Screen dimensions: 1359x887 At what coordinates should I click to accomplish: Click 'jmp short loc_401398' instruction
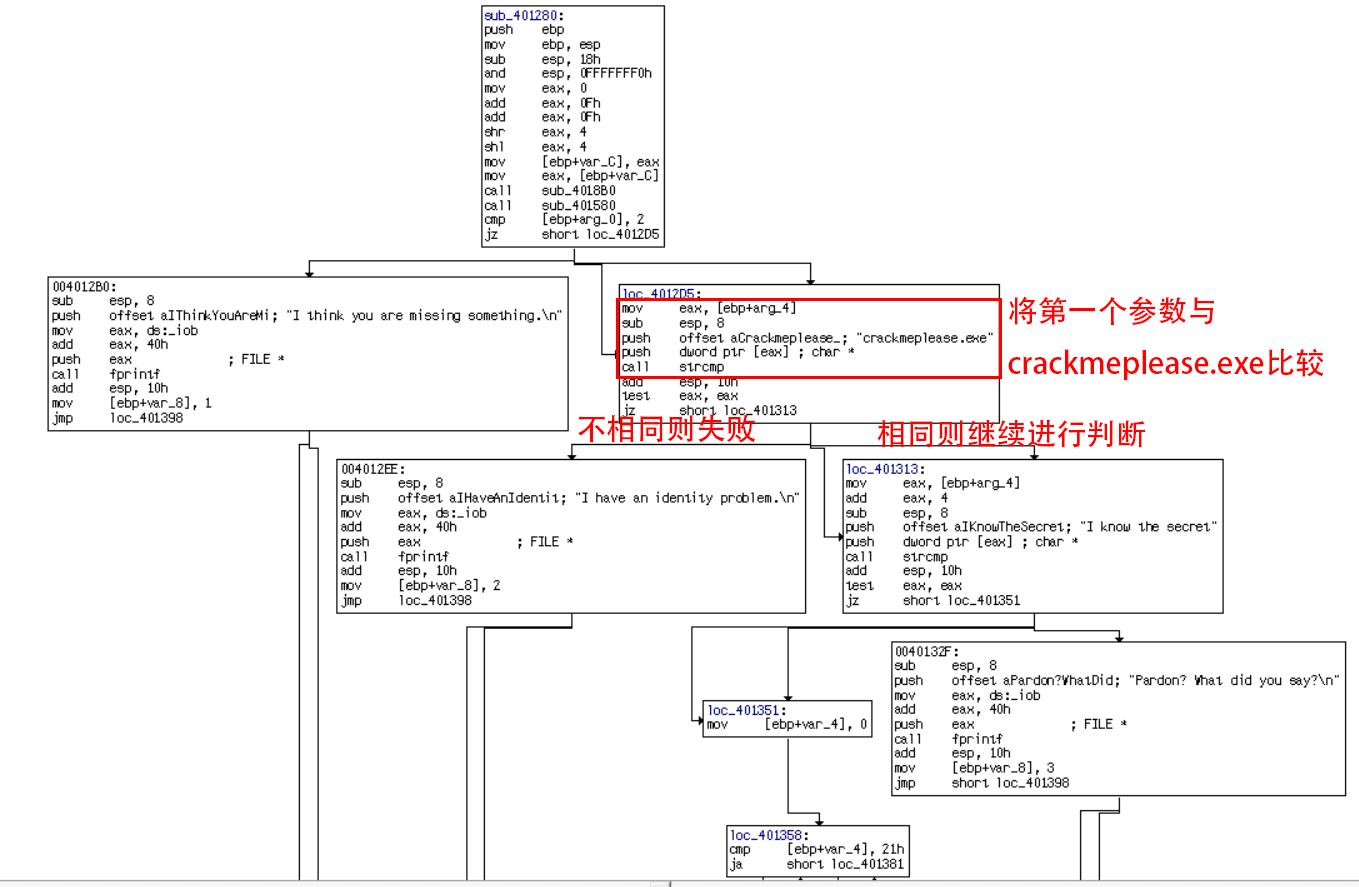982,782
